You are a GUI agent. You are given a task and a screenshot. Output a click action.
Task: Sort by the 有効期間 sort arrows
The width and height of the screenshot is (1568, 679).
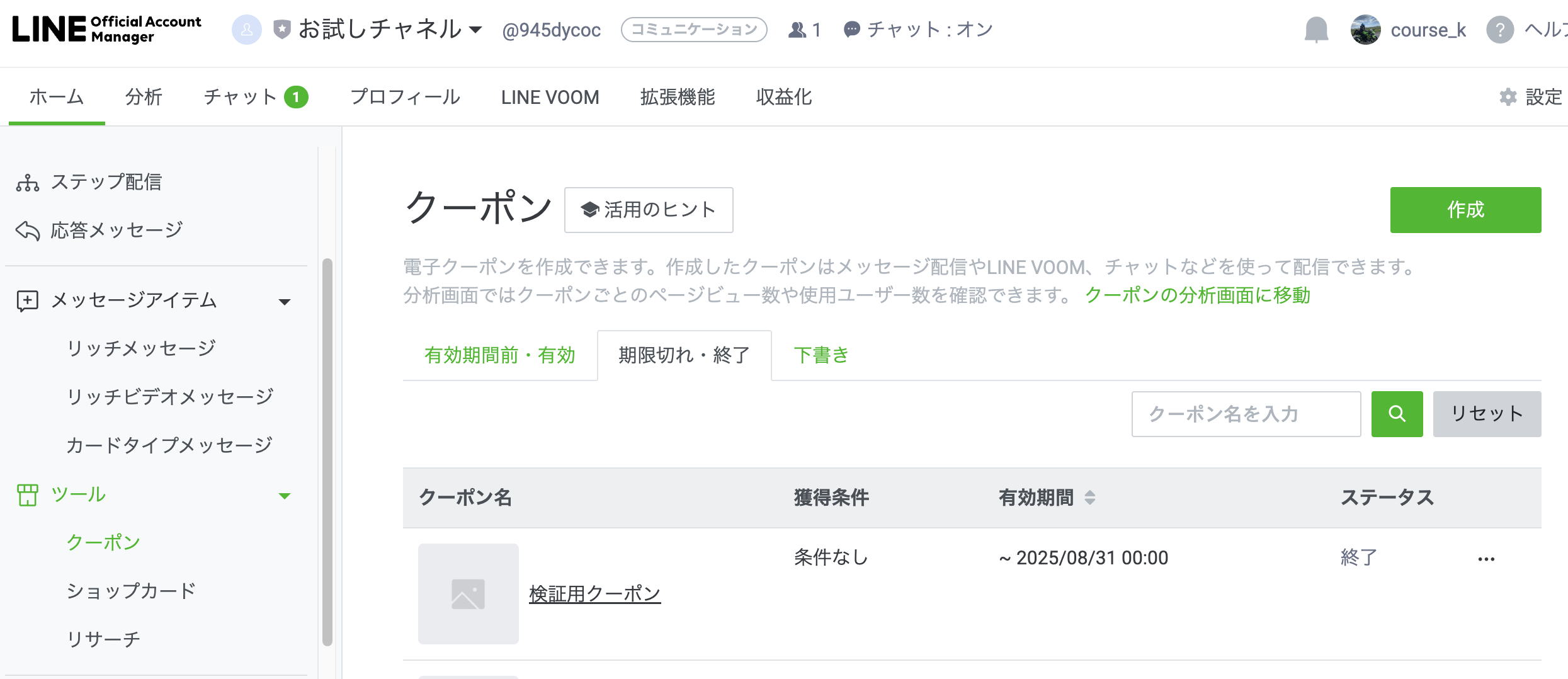pos(1090,498)
